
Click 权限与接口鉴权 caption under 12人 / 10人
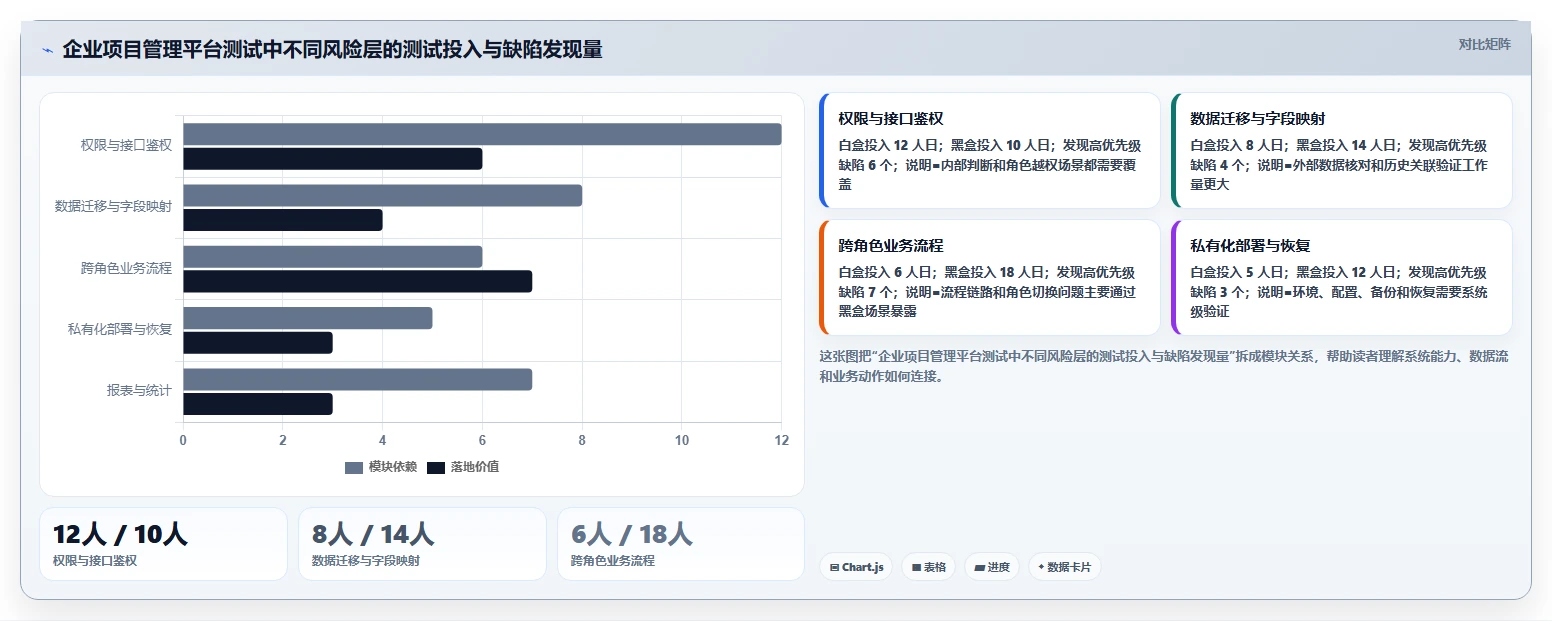tap(95, 561)
